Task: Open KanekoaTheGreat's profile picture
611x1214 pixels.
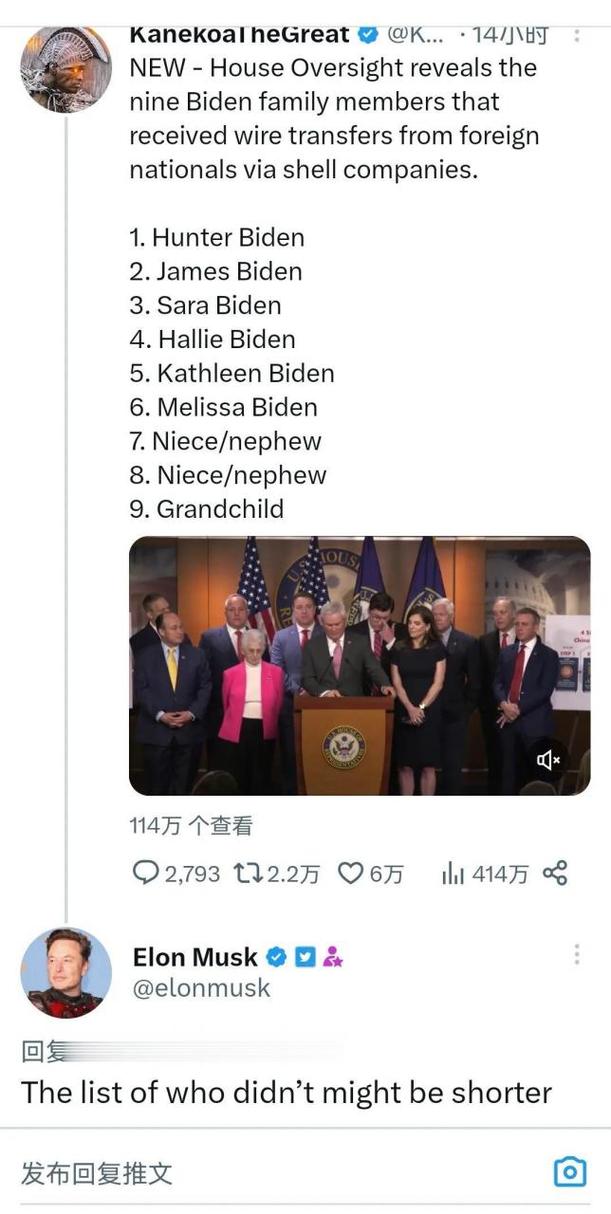Action: point(65,68)
